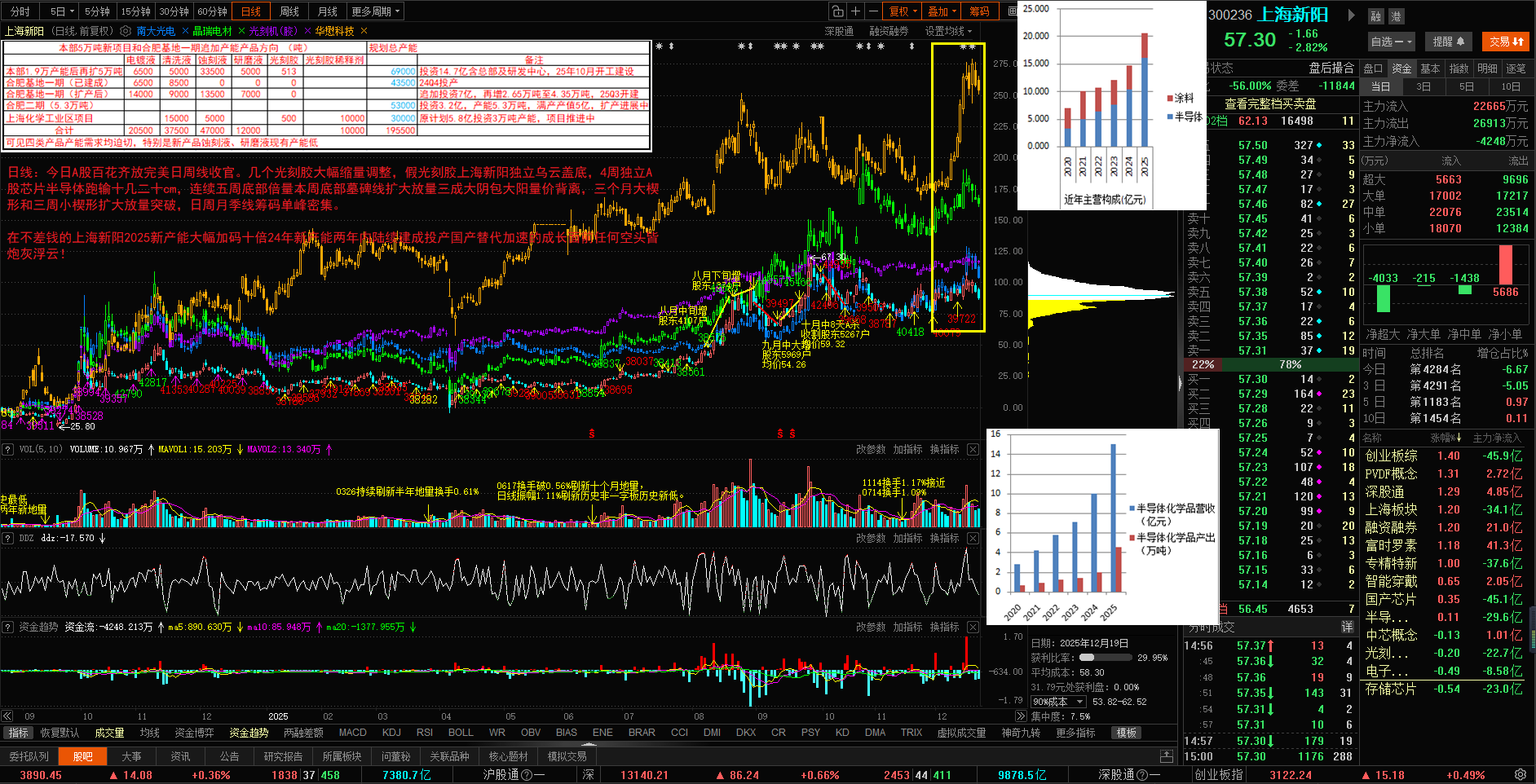
Task: Select the 15分钟 period
Action: [136, 11]
